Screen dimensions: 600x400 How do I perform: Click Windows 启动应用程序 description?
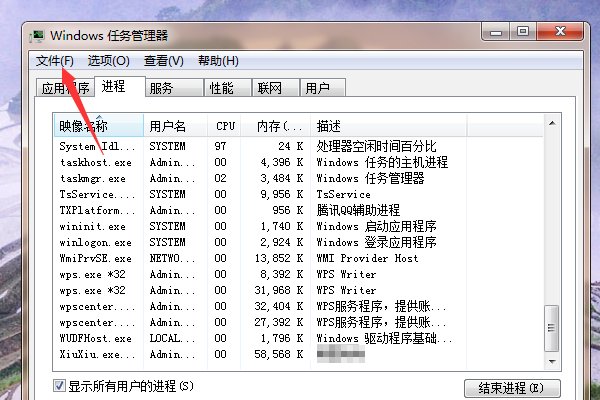tap(376, 226)
